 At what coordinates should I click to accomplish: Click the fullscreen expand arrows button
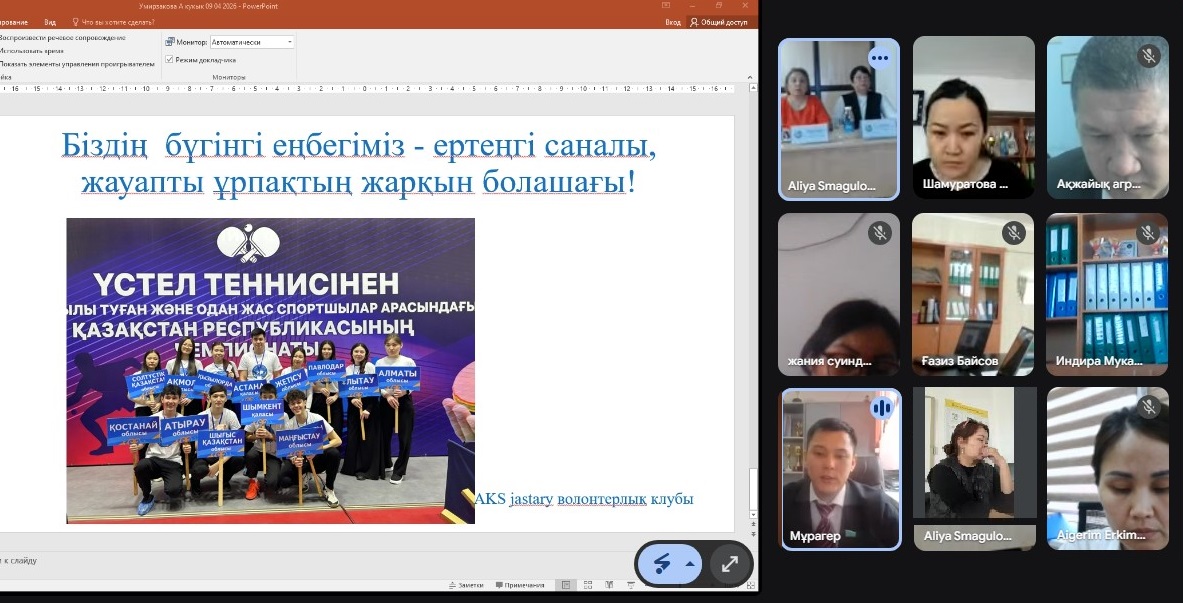730,564
